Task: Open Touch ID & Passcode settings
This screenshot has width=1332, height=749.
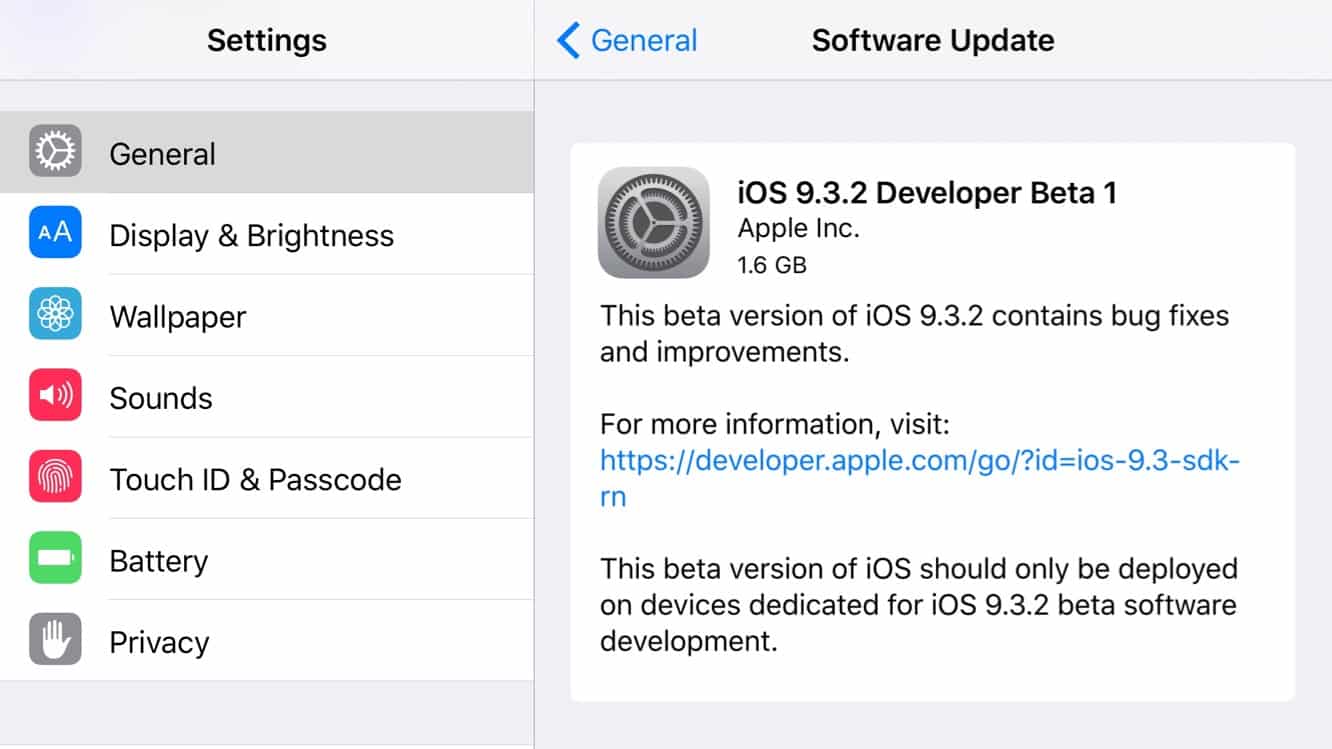Action: coord(255,480)
